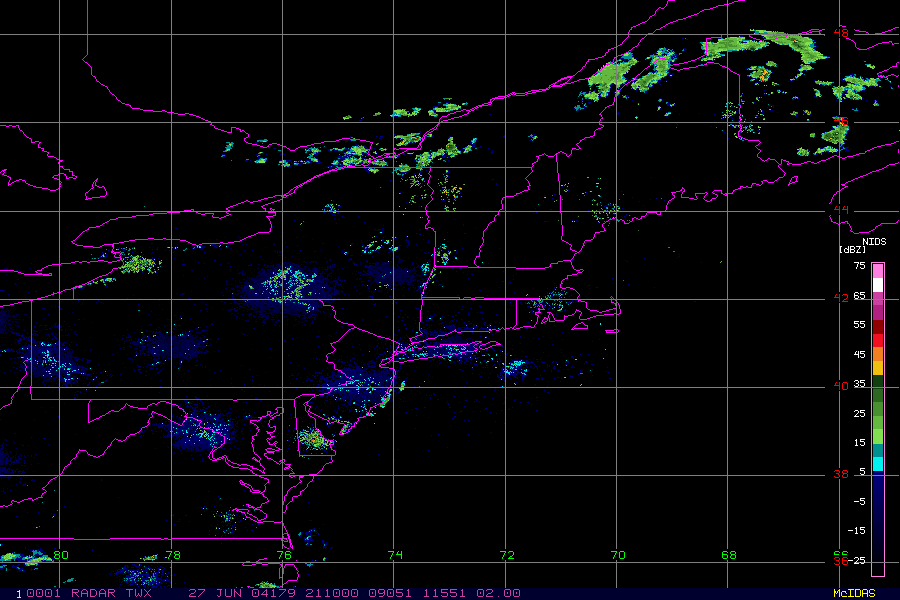Select the magenta 65 dBZ color band
This screenshot has height=600, width=900.
878,299
